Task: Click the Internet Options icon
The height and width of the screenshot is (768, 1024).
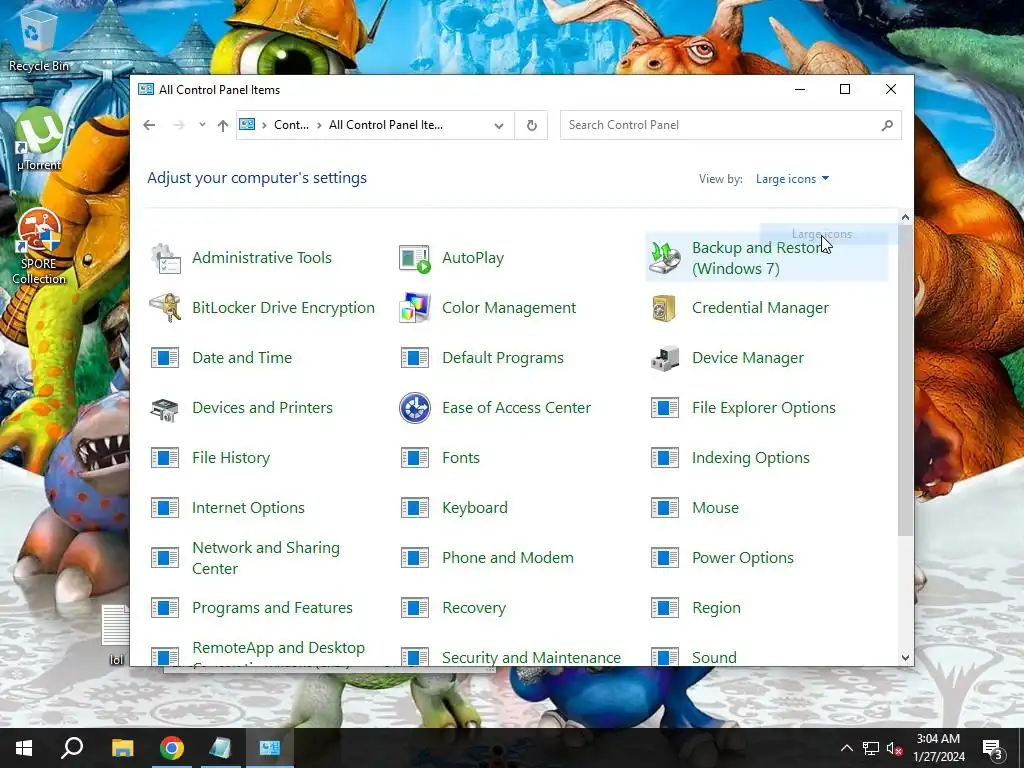Action: pyautogui.click(x=165, y=508)
